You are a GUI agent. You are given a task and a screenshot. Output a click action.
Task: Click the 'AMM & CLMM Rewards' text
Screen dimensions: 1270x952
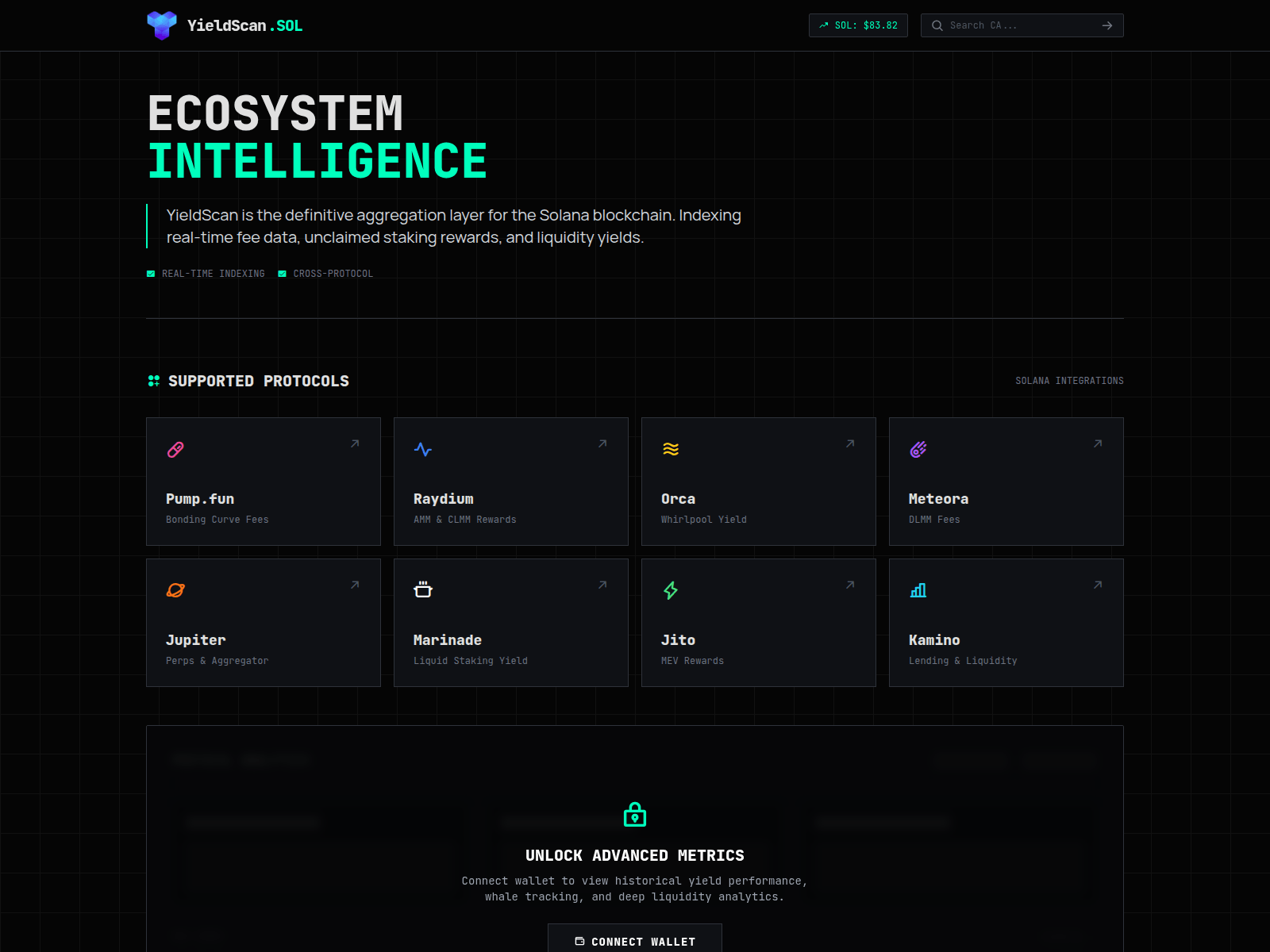(x=465, y=520)
